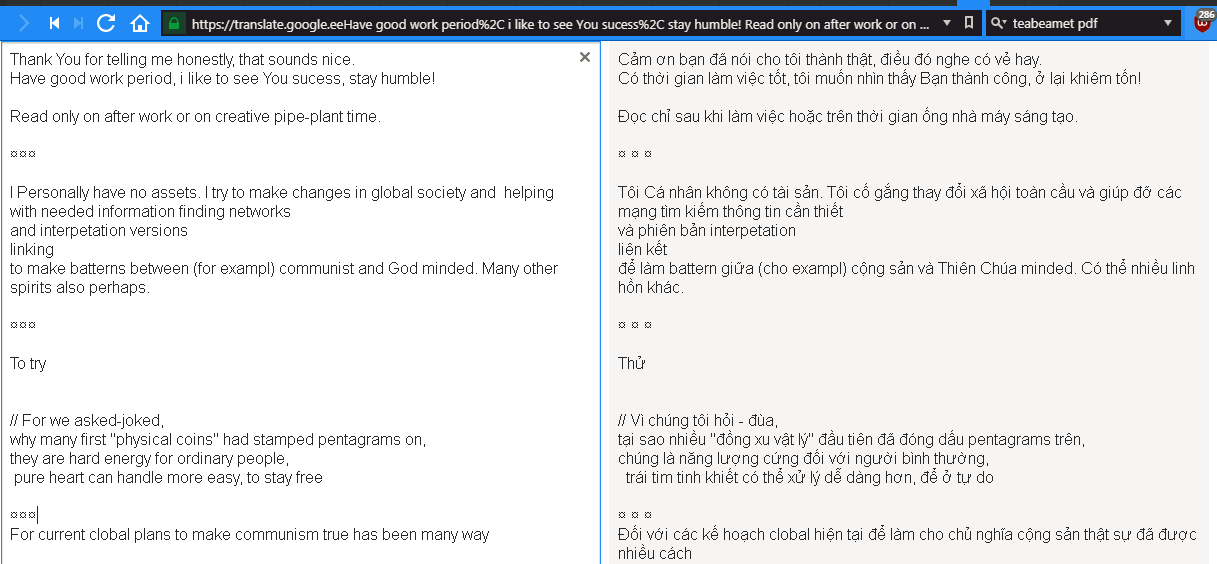Click the line 'pure heart can handle more easy'
Screen dimensions: 1217x564
pyautogui.click(x=168, y=478)
